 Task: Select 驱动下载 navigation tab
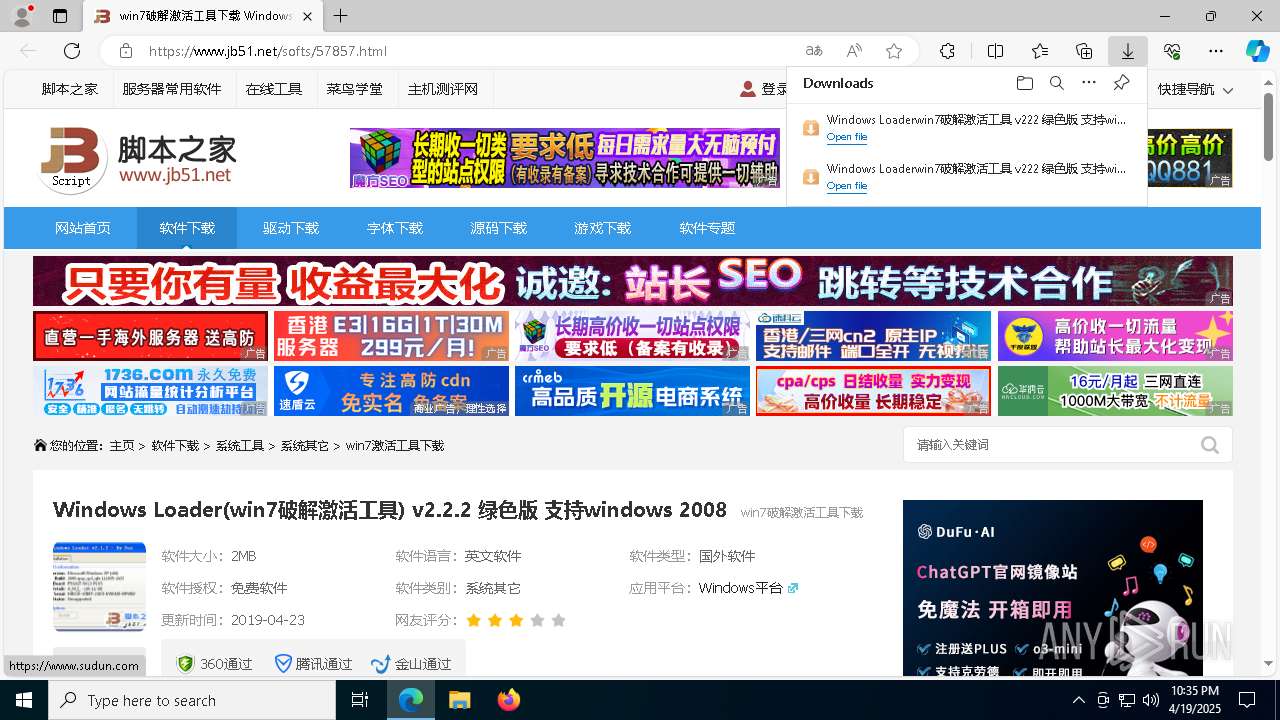click(x=291, y=228)
